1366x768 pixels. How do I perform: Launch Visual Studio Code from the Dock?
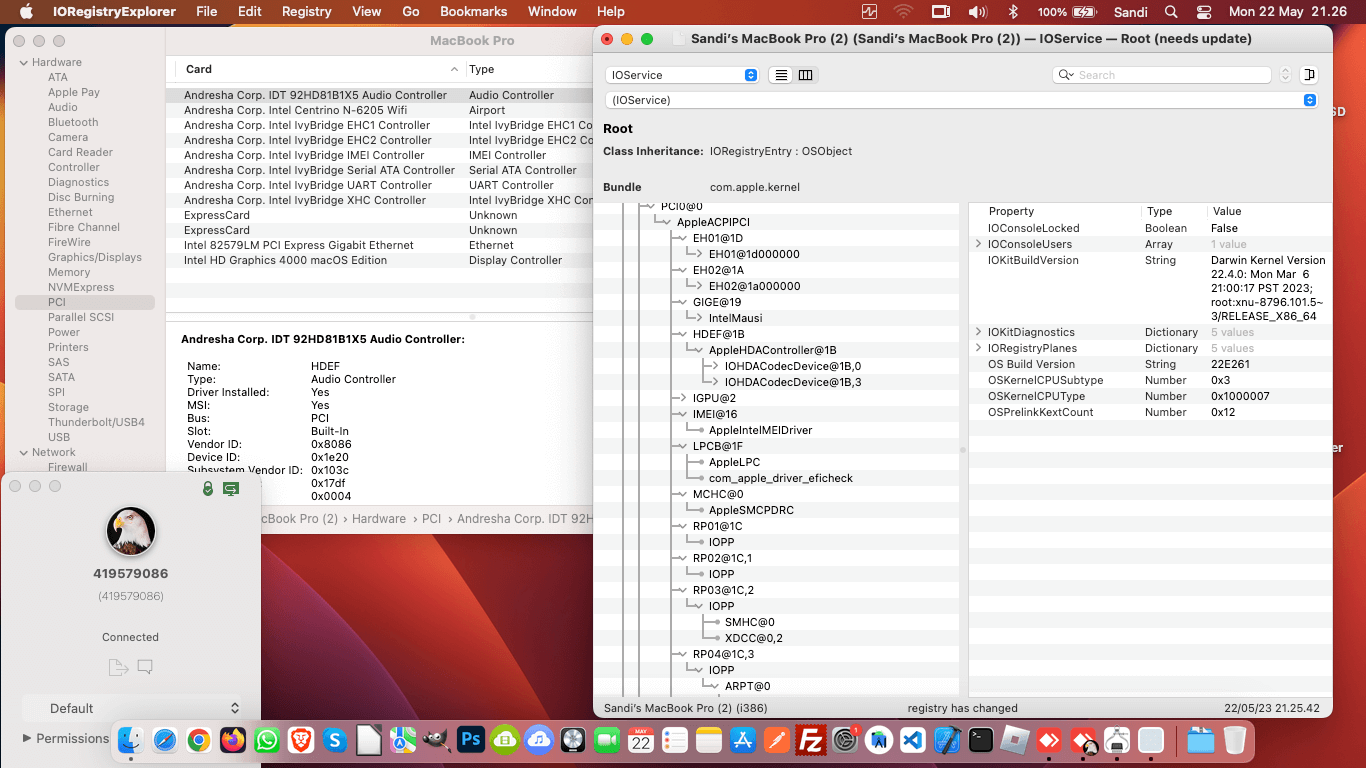click(913, 740)
